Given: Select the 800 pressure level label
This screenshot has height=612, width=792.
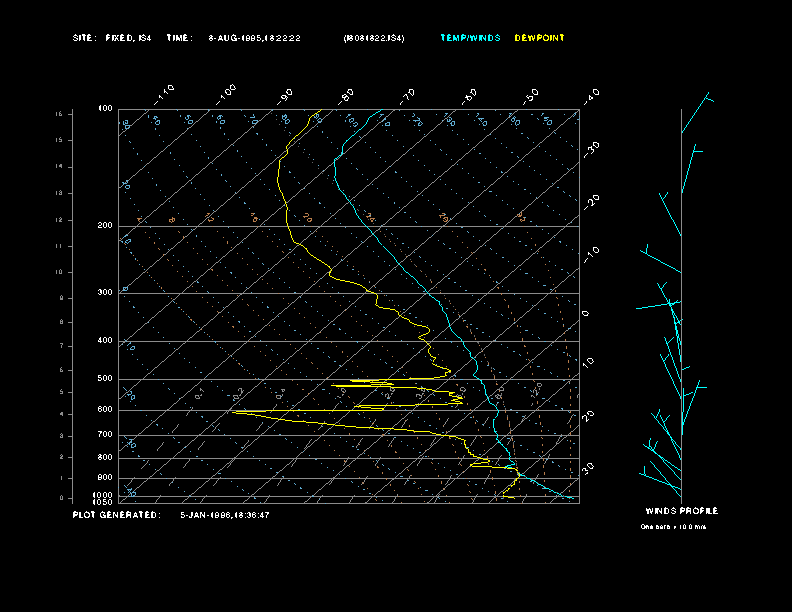Looking at the screenshot, I should click(x=105, y=457).
